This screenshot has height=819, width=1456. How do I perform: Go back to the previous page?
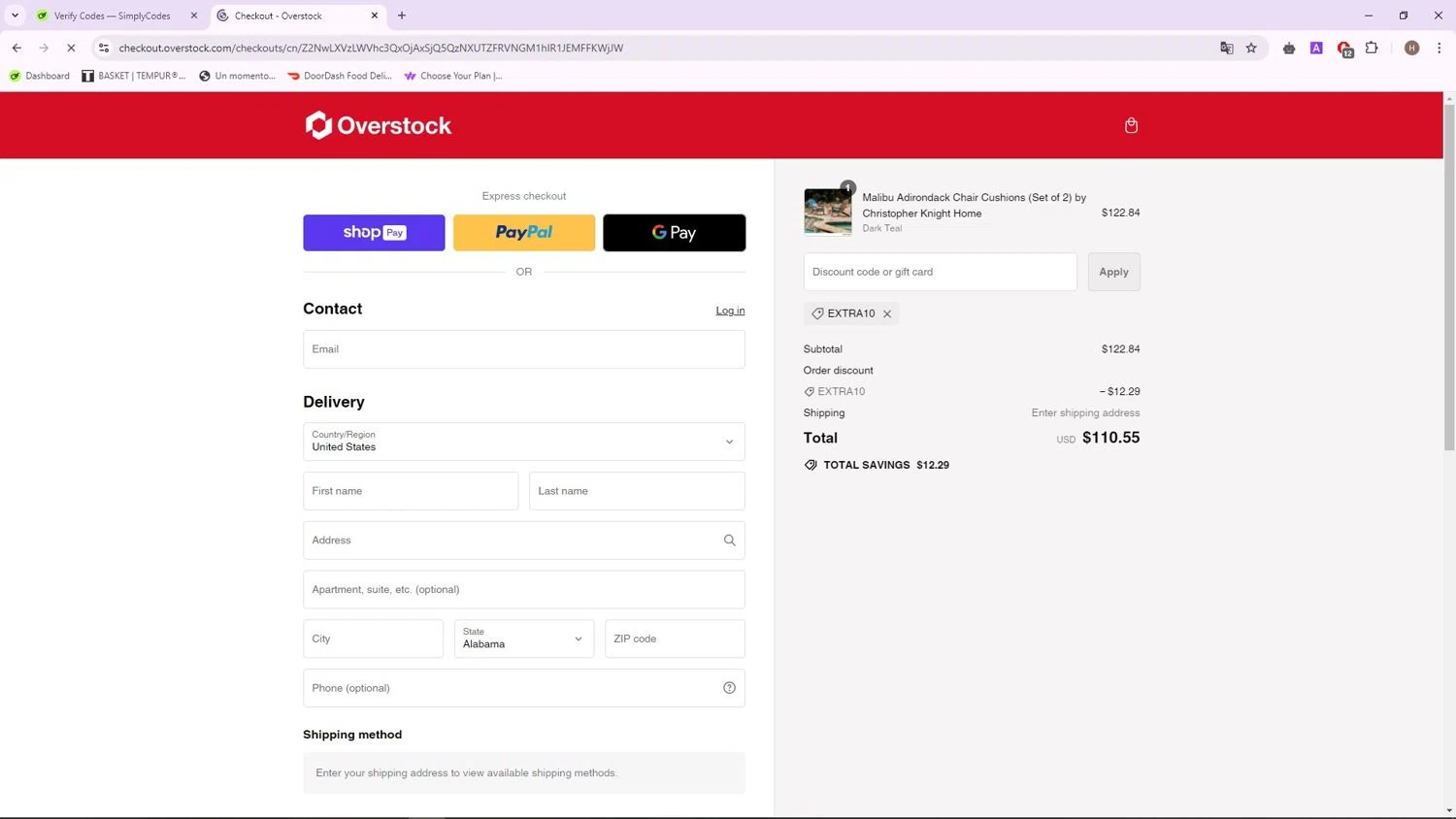pyautogui.click(x=17, y=48)
